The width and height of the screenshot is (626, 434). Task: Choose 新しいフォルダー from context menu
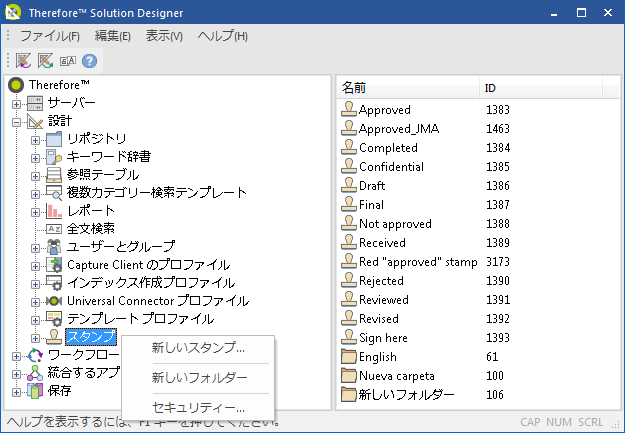pos(198,378)
